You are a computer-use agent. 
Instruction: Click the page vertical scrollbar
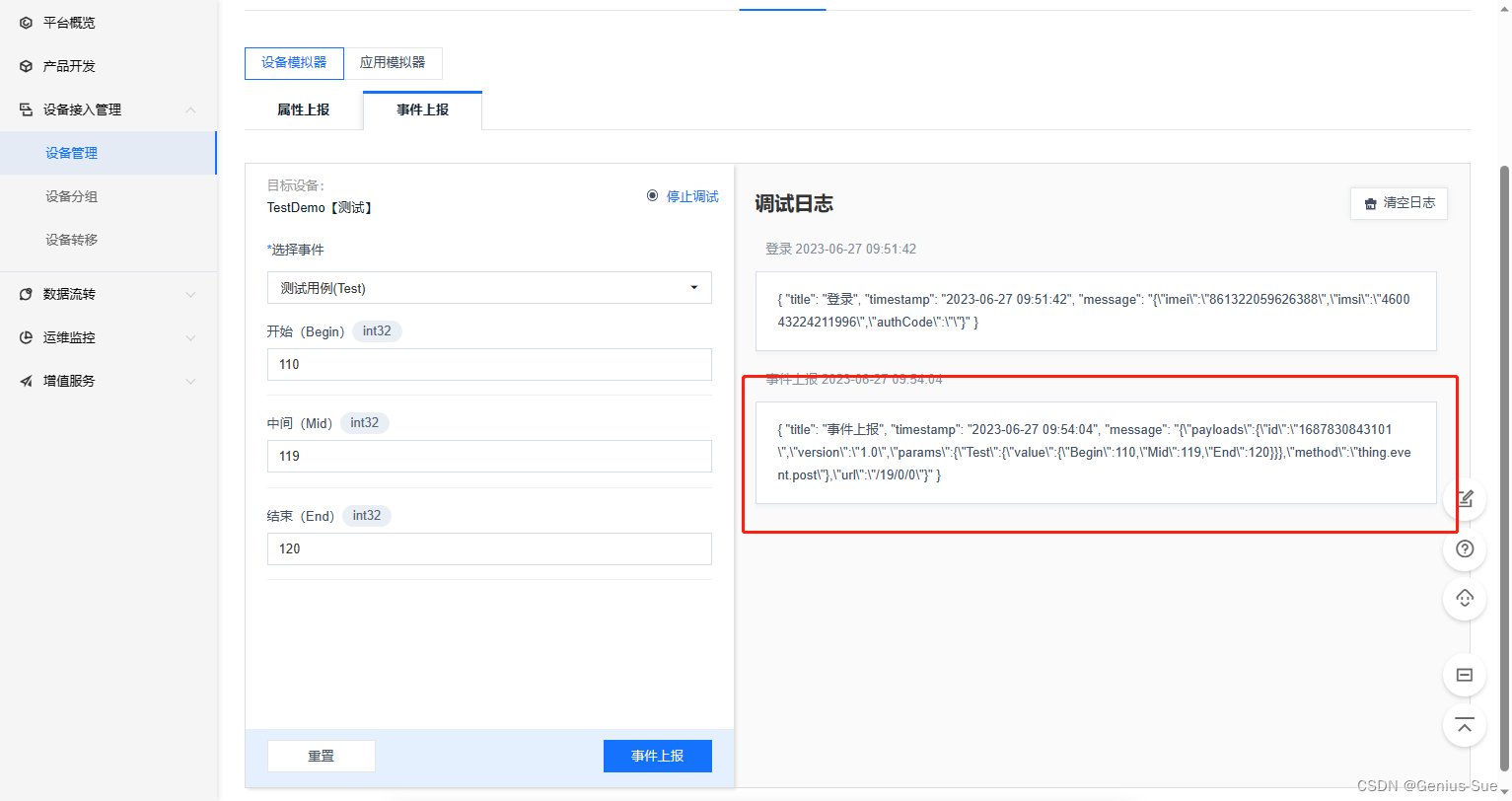[1504, 467]
